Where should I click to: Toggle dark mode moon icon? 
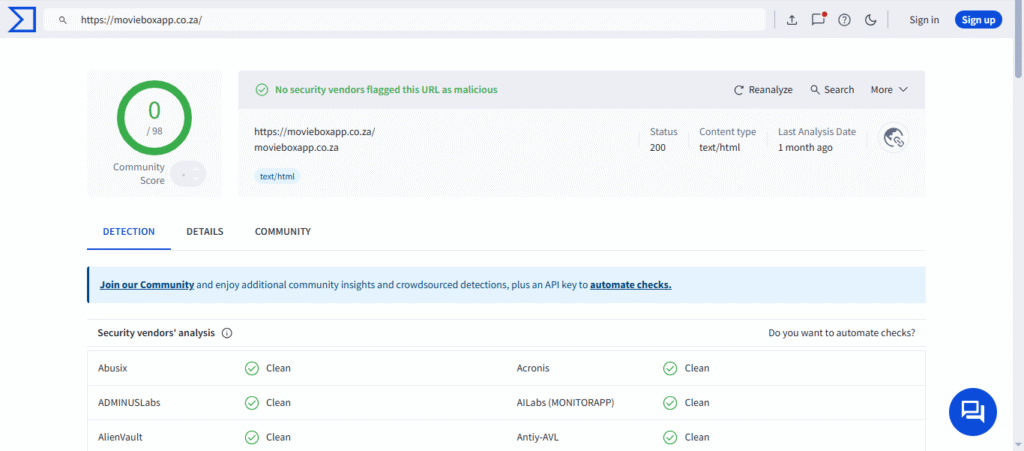[x=870, y=20]
